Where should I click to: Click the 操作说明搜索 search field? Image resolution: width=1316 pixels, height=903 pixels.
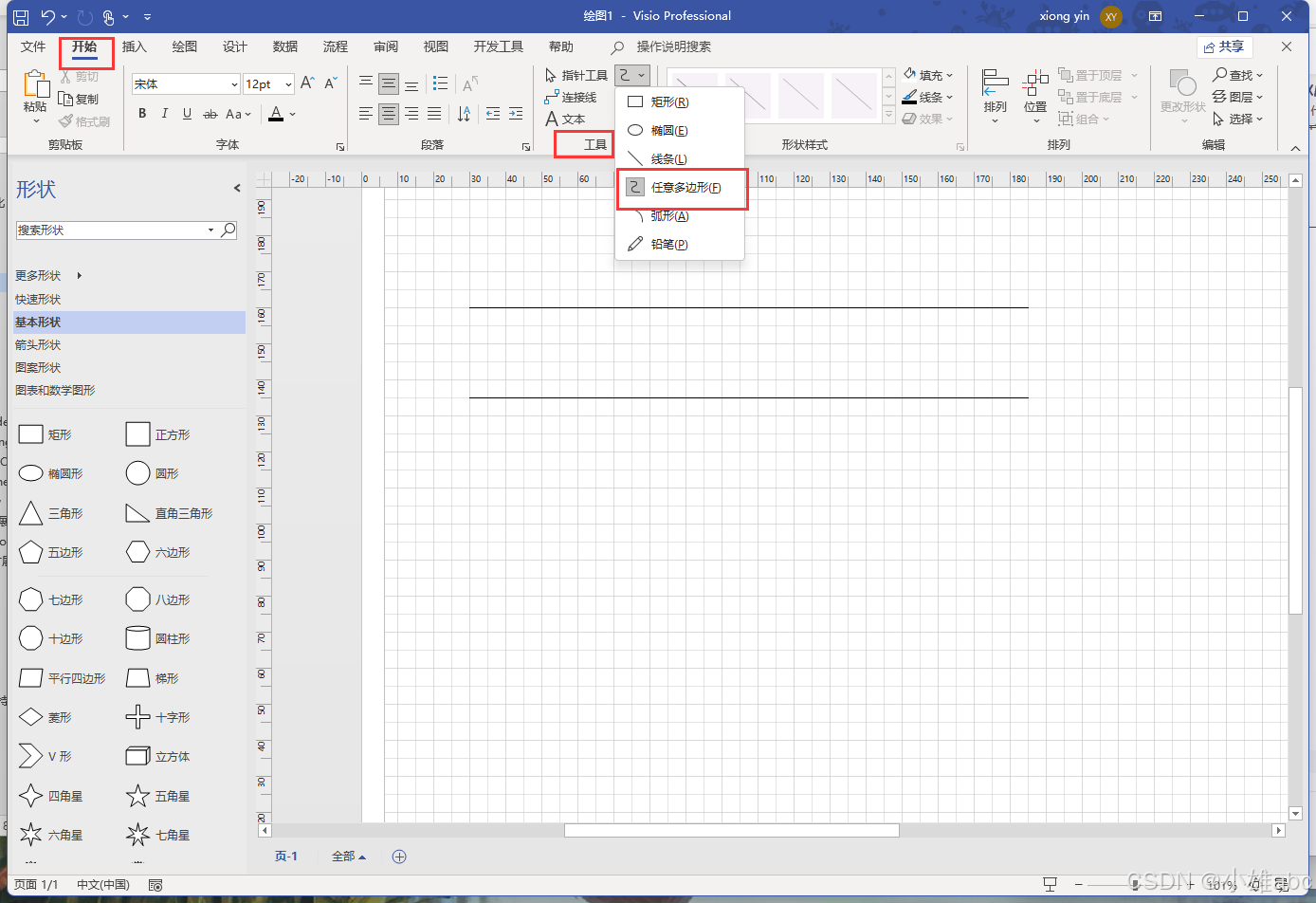pyautogui.click(x=673, y=46)
